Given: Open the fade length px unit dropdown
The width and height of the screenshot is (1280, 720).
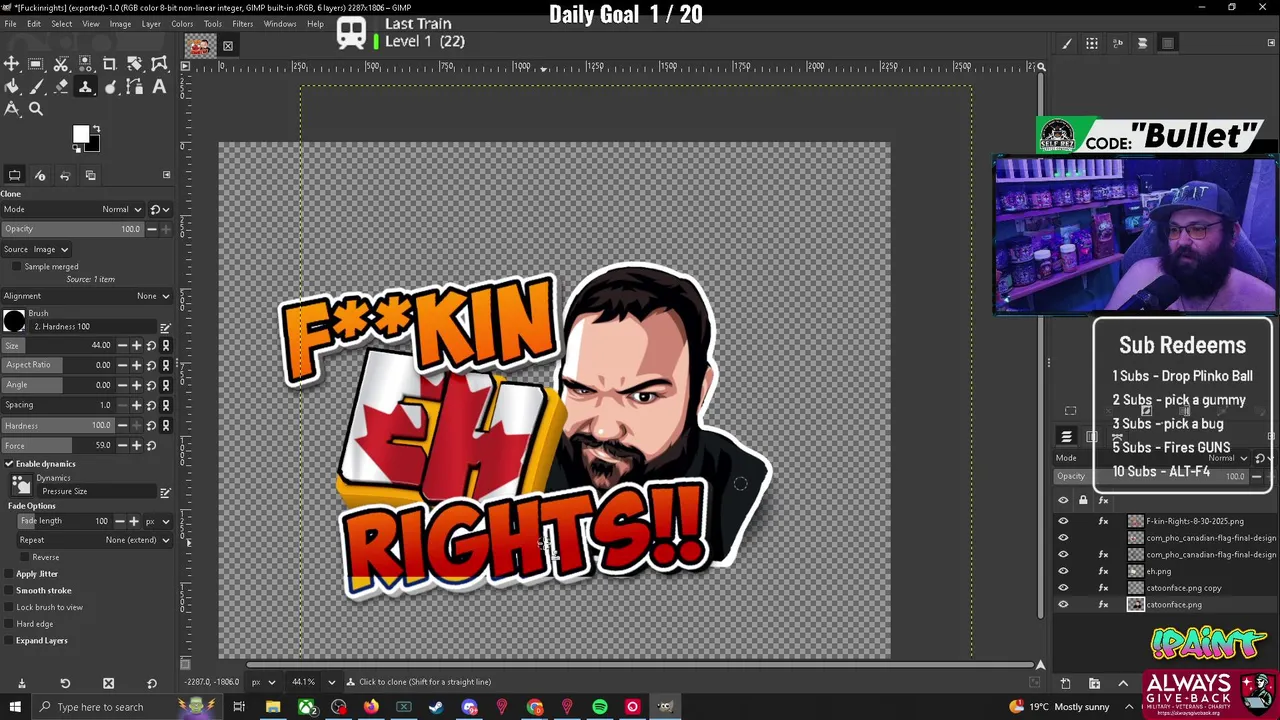Looking at the screenshot, I should (x=157, y=521).
